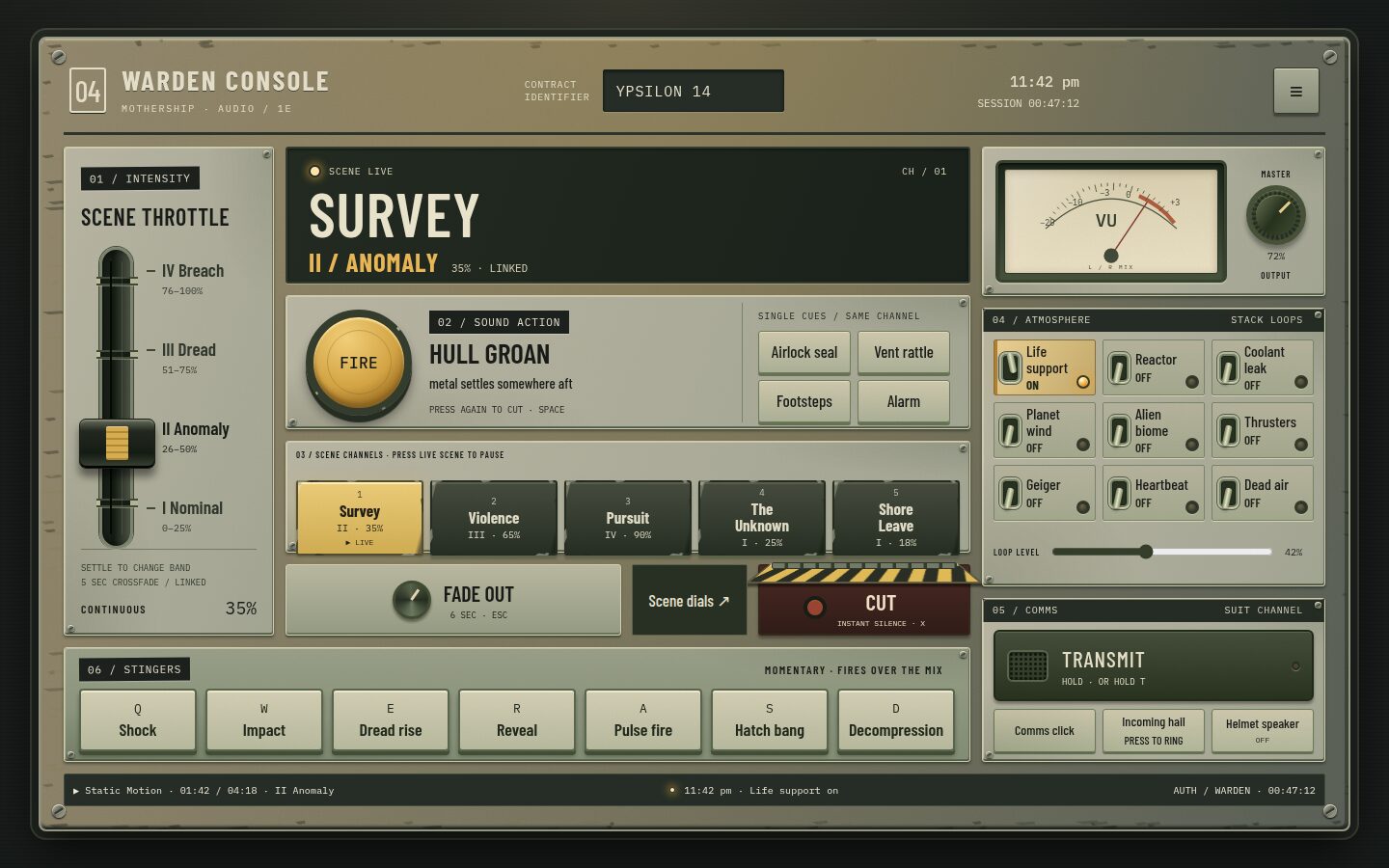
Task: Set throttle to III Dread band
Action: (x=188, y=357)
